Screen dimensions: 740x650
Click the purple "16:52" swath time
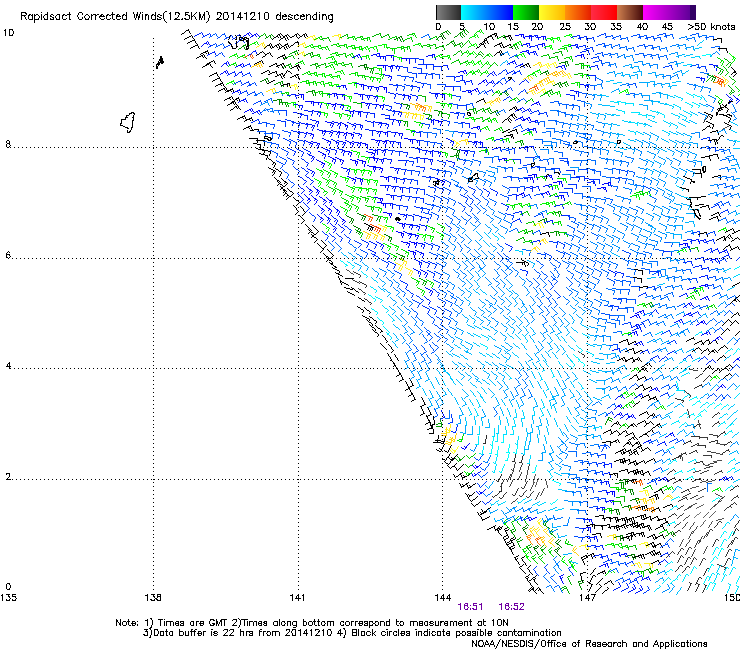512,607
